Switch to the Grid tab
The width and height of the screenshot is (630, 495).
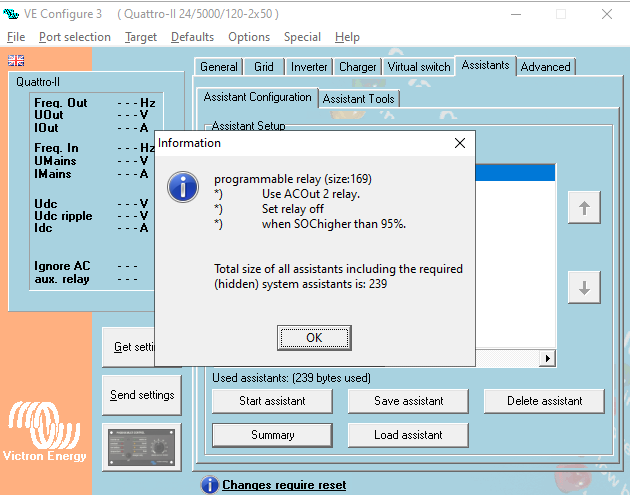[x=264, y=67]
